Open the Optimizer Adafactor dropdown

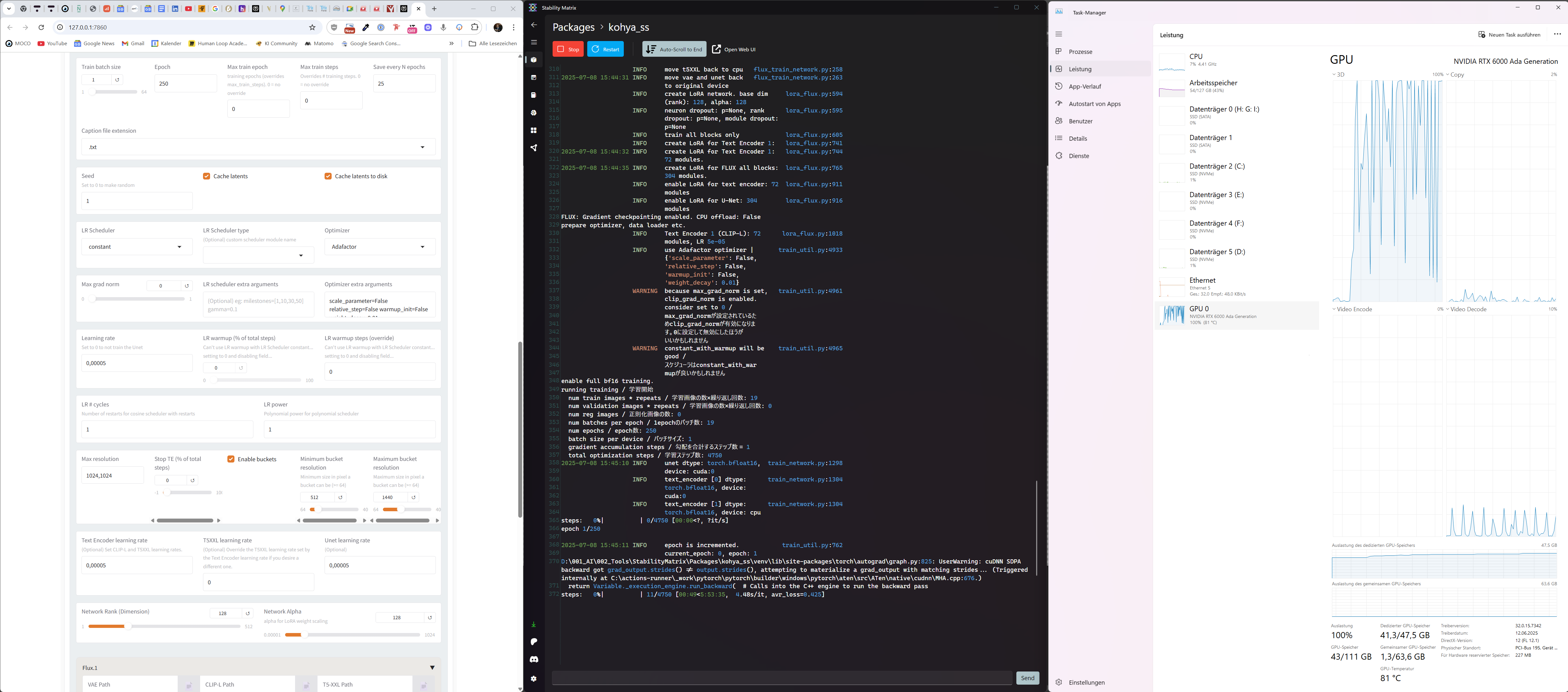tap(379, 247)
